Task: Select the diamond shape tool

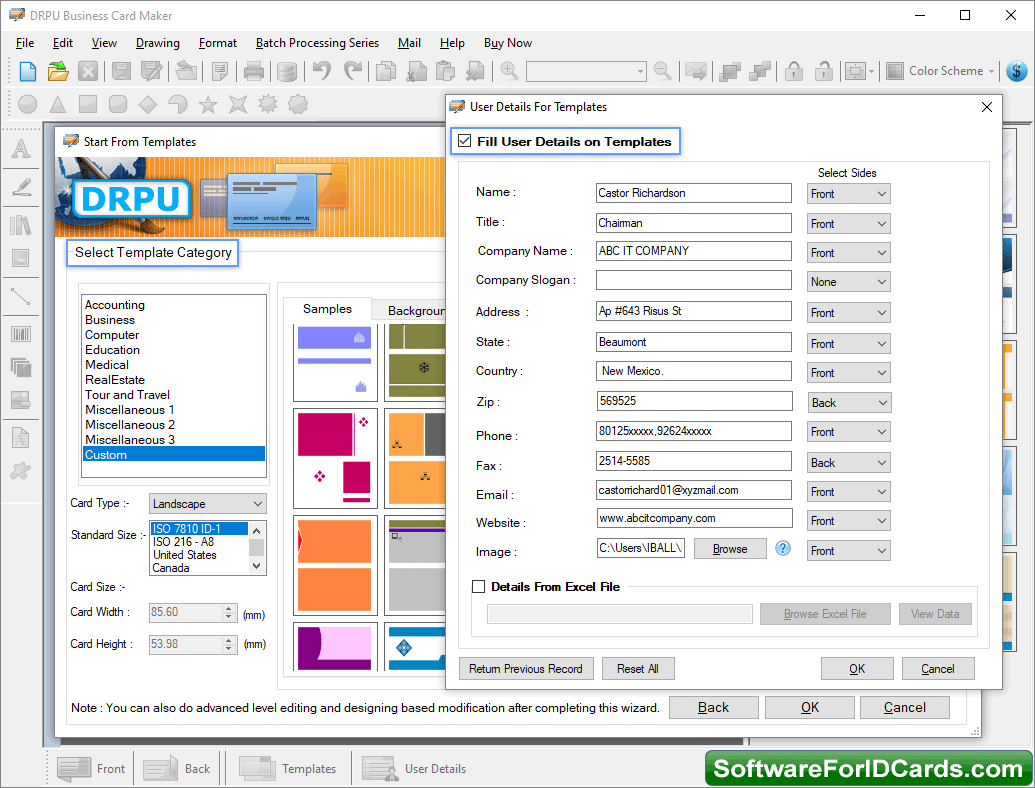Action: 148,104
